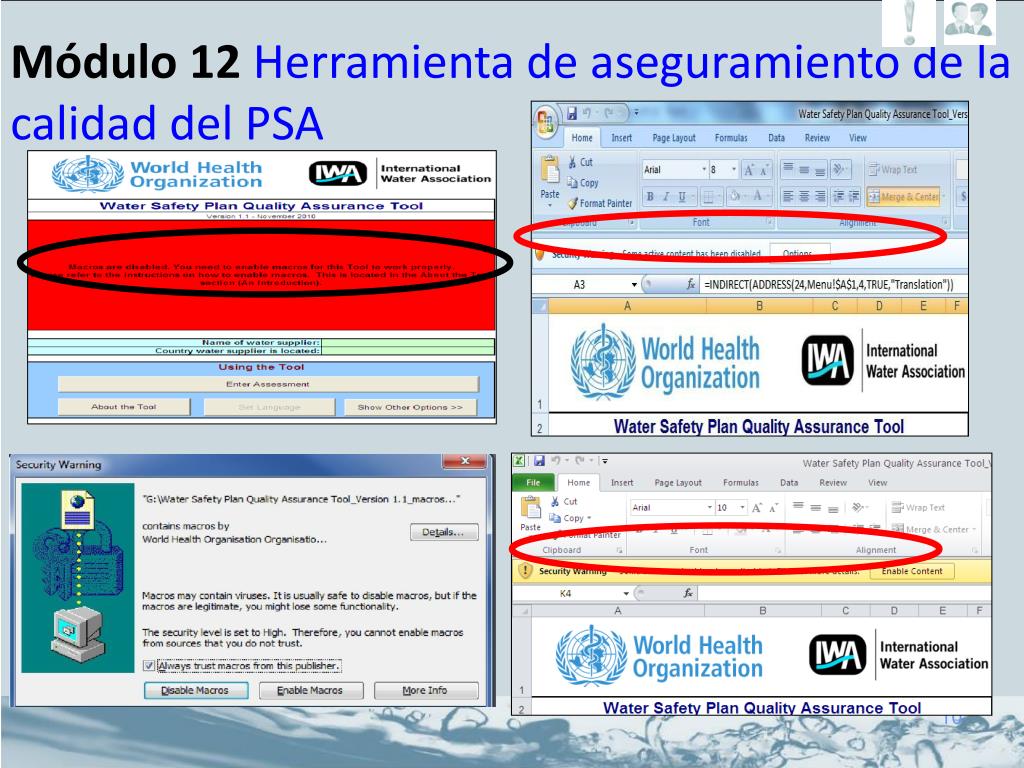Increase indent in Excel 2007 ribbon
The height and width of the screenshot is (768, 1024).
coord(854,196)
